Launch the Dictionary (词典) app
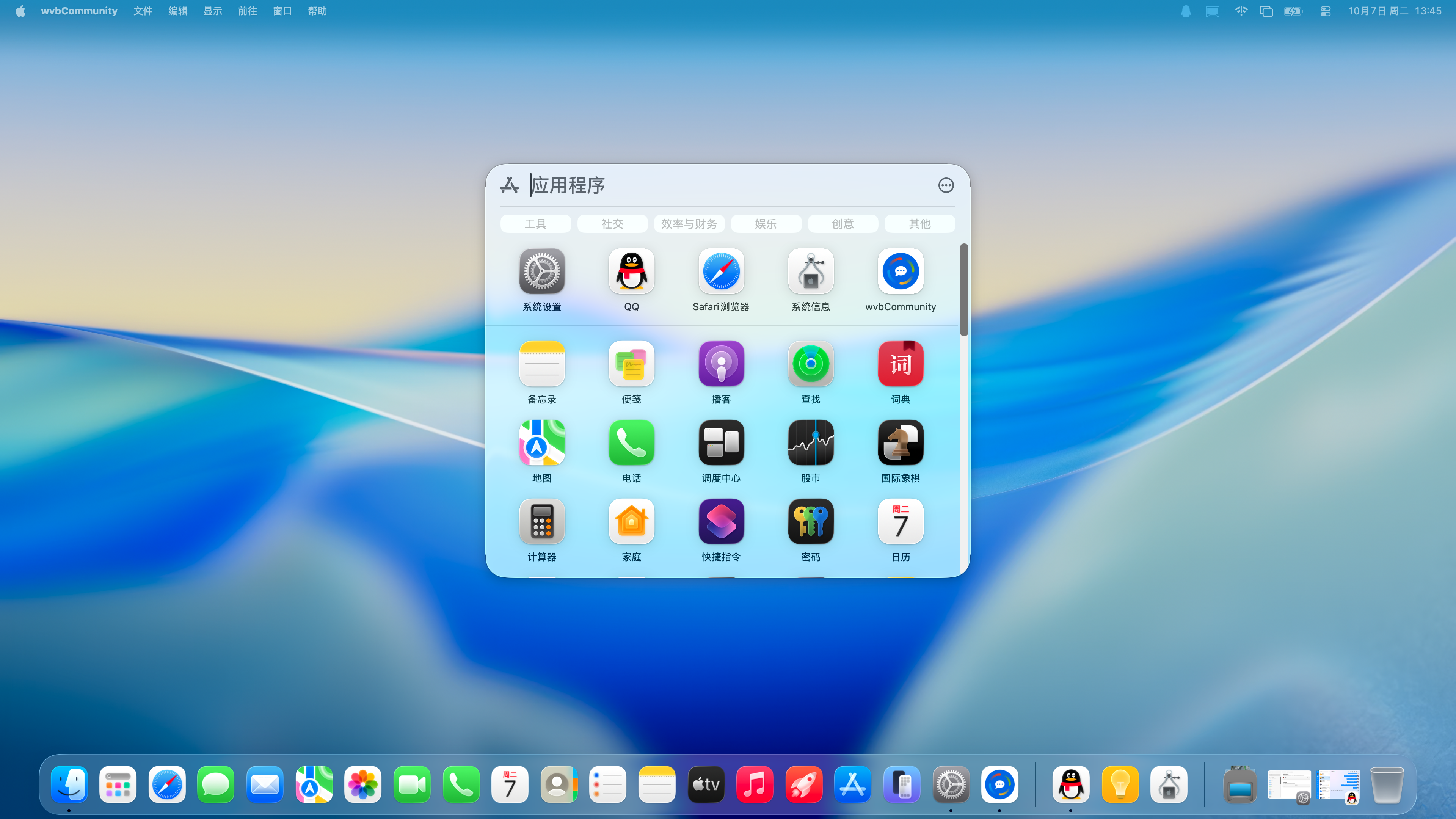Viewport: 1456px width, 819px height. pyautogui.click(x=901, y=364)
